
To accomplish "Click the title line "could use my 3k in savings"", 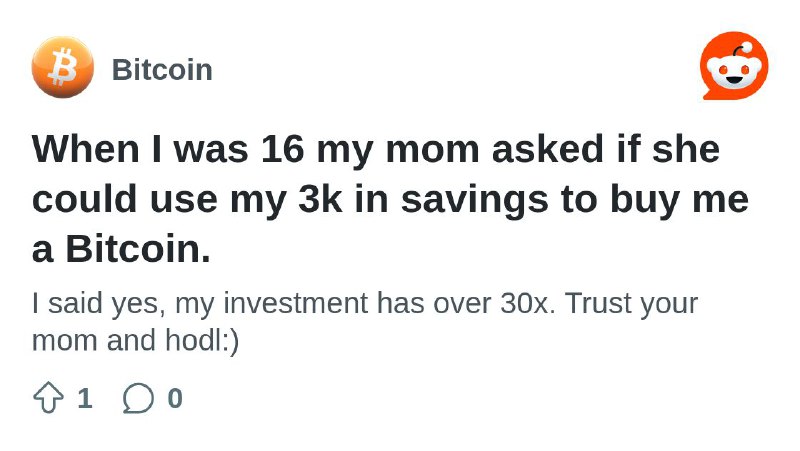I will 290,199.
